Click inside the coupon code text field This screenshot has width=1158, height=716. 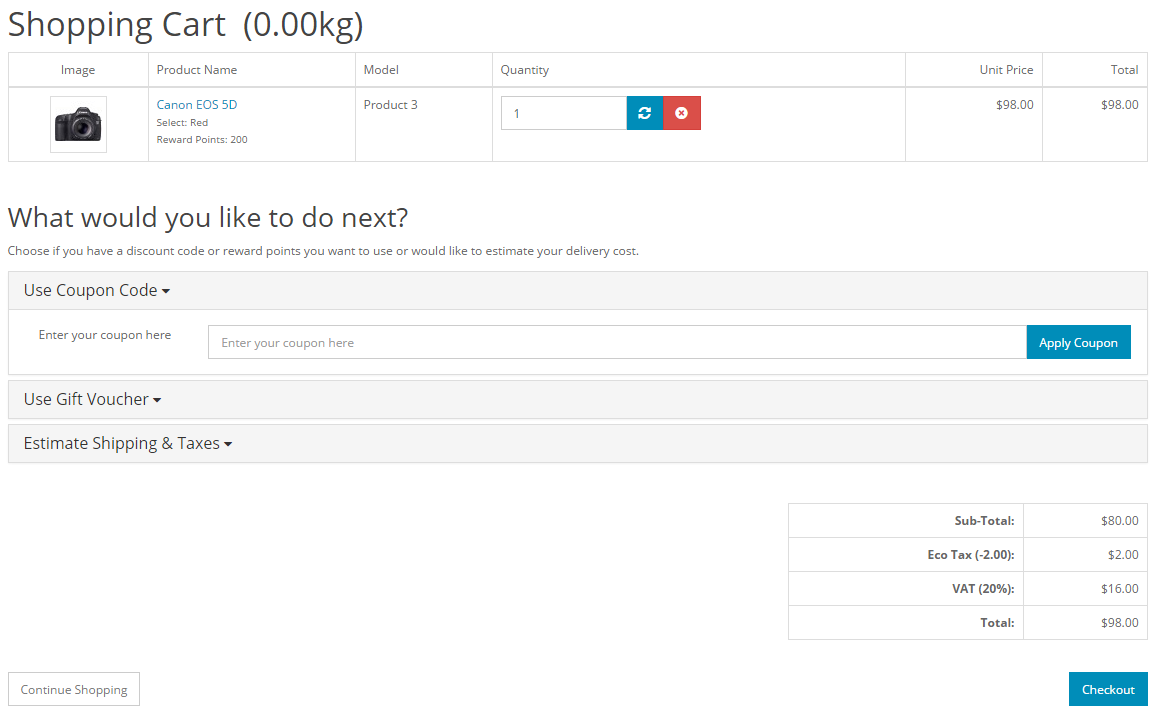click(x=616, y=342)
